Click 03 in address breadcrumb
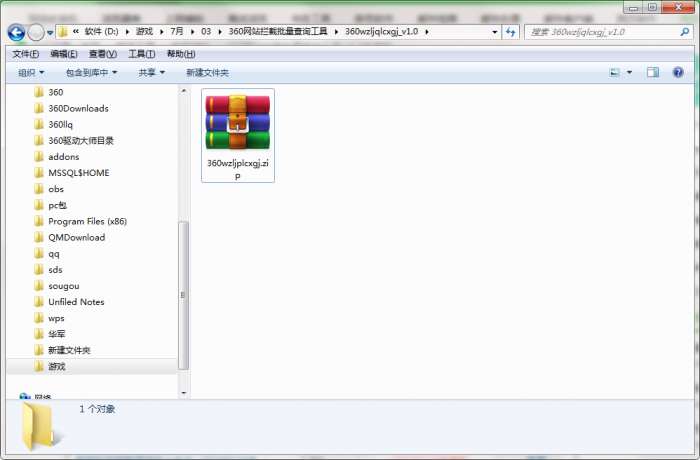700x460 pixels. tap(206, 32)
